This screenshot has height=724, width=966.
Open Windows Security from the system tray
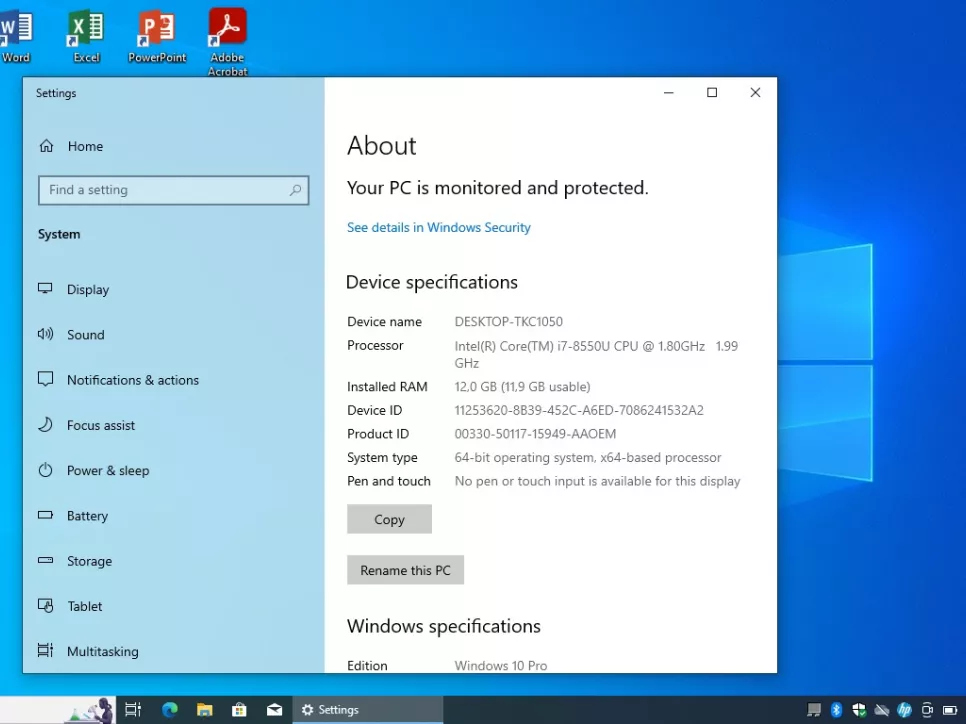point(859,710)
